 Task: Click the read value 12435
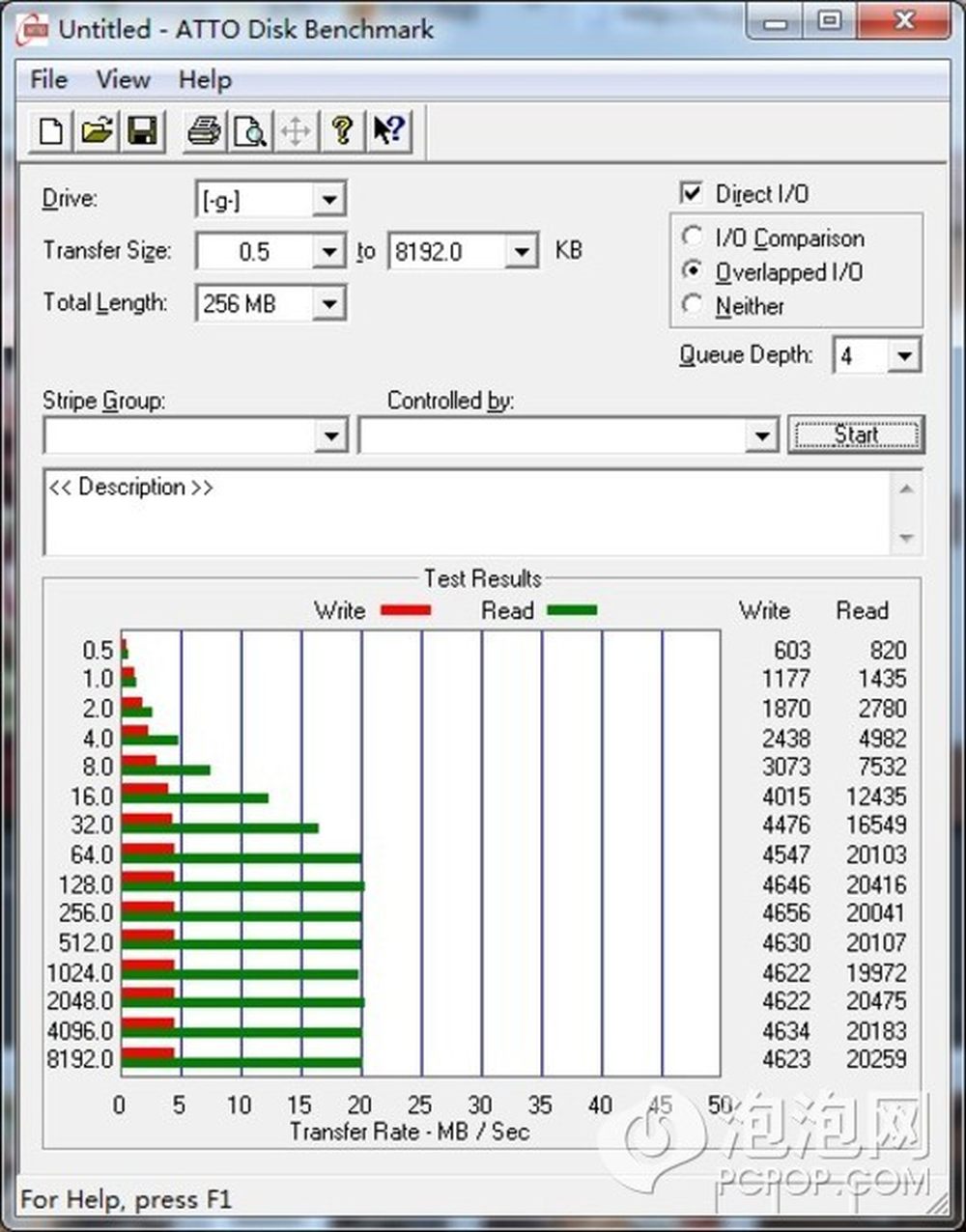click(876, 797)
